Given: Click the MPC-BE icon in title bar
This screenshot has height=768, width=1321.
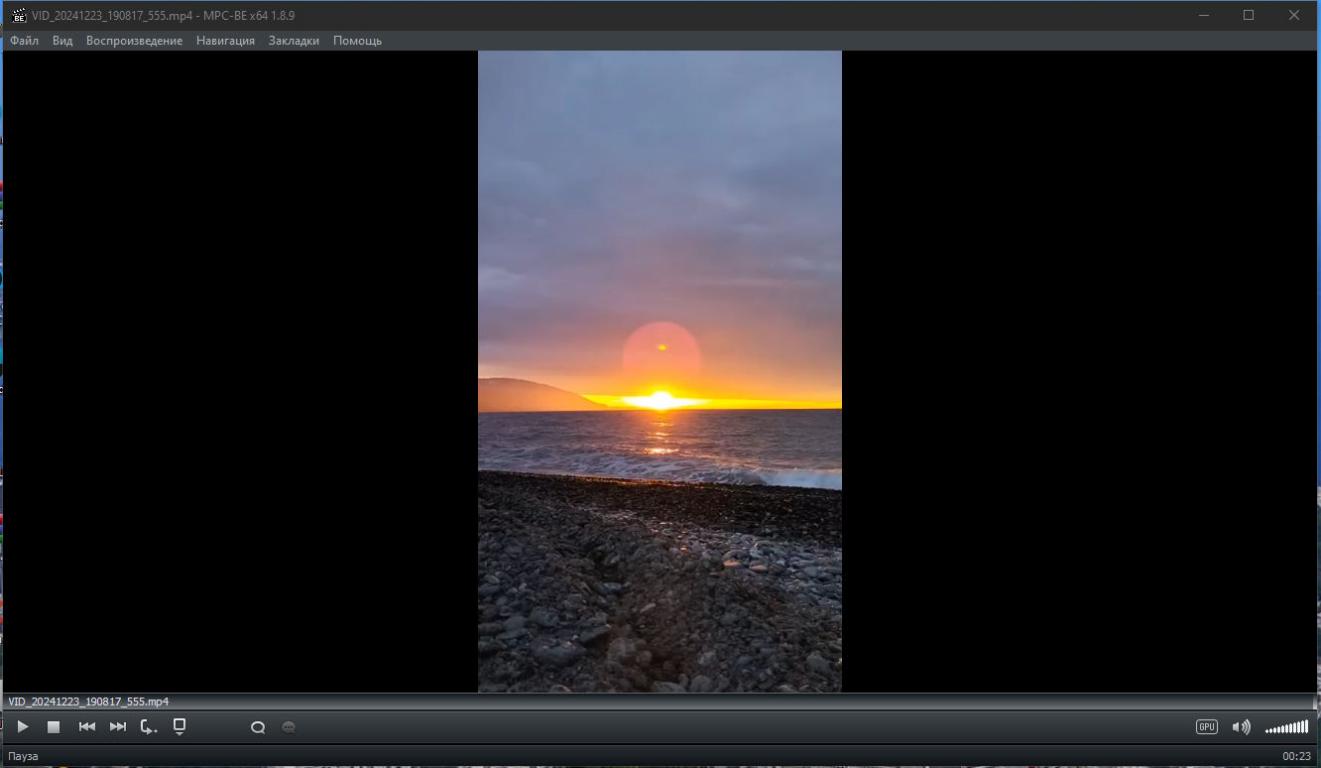Looking at the screenshot, I should pos(19,15).
